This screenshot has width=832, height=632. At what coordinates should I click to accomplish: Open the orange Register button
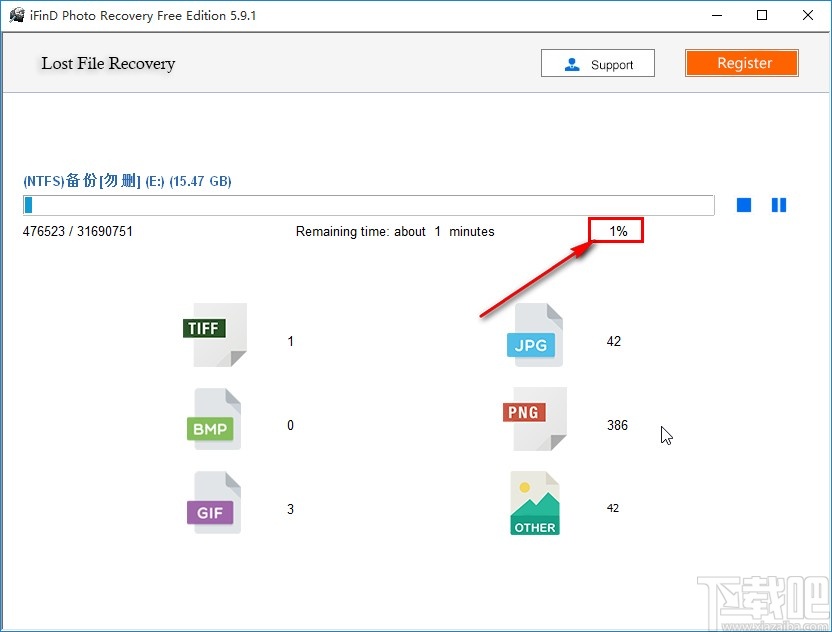(x=741, y=63)
